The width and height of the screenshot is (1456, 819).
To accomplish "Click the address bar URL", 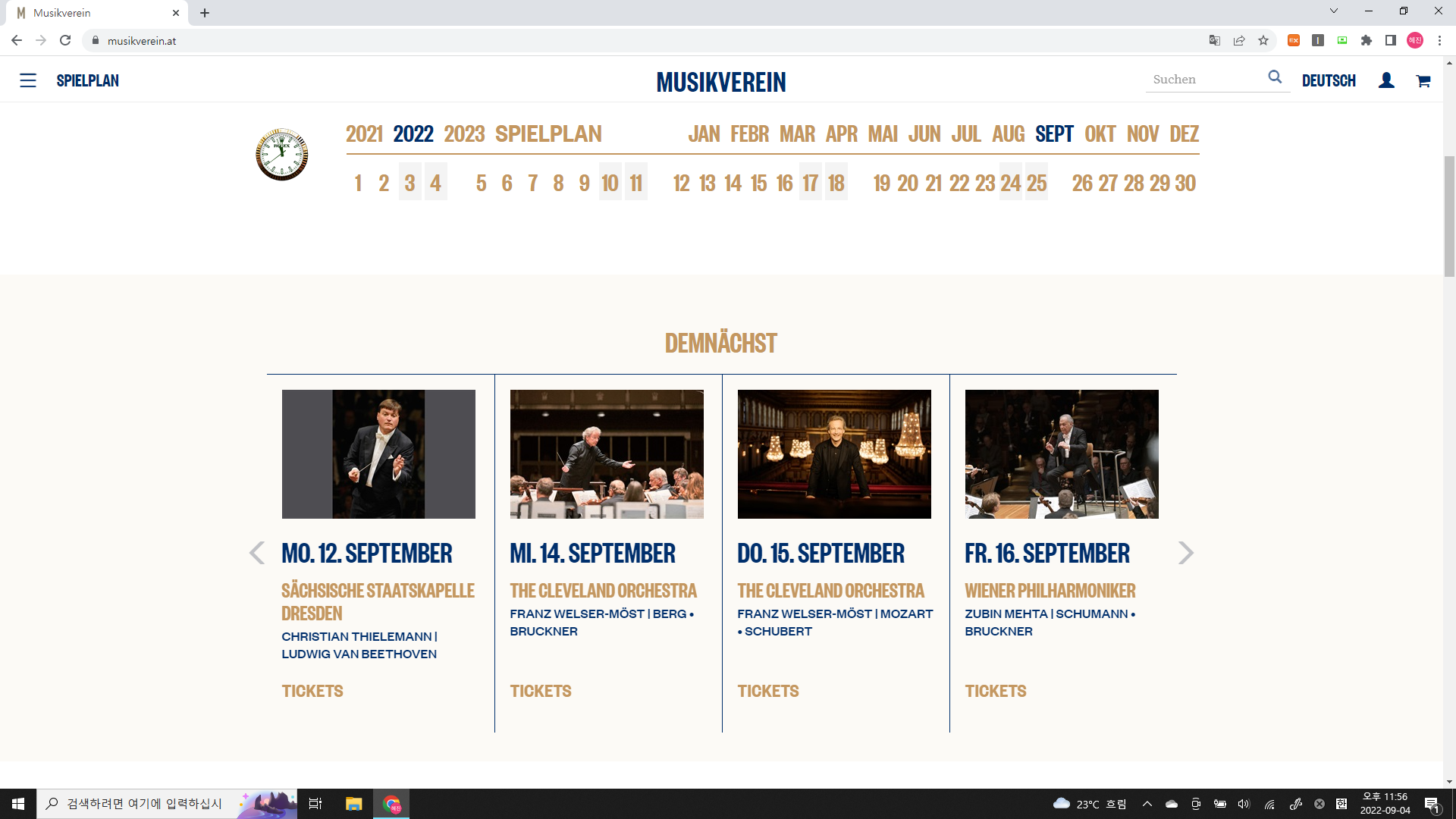I will [x=142, y=41].
